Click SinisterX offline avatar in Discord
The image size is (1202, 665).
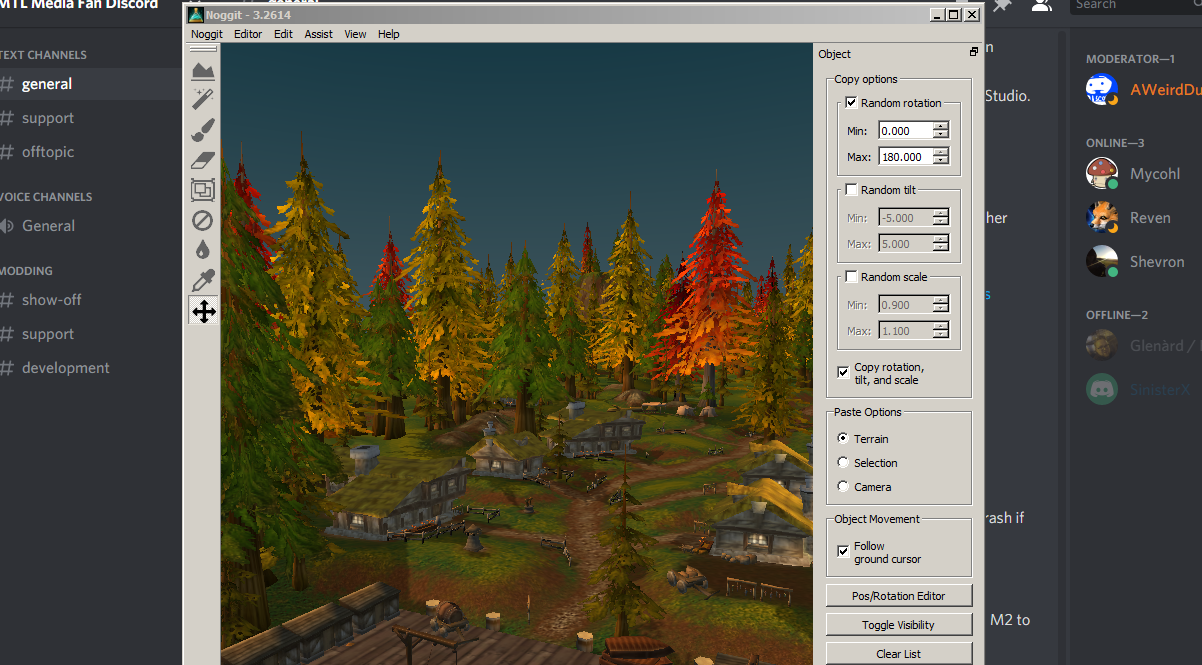tap(1102, 388)
